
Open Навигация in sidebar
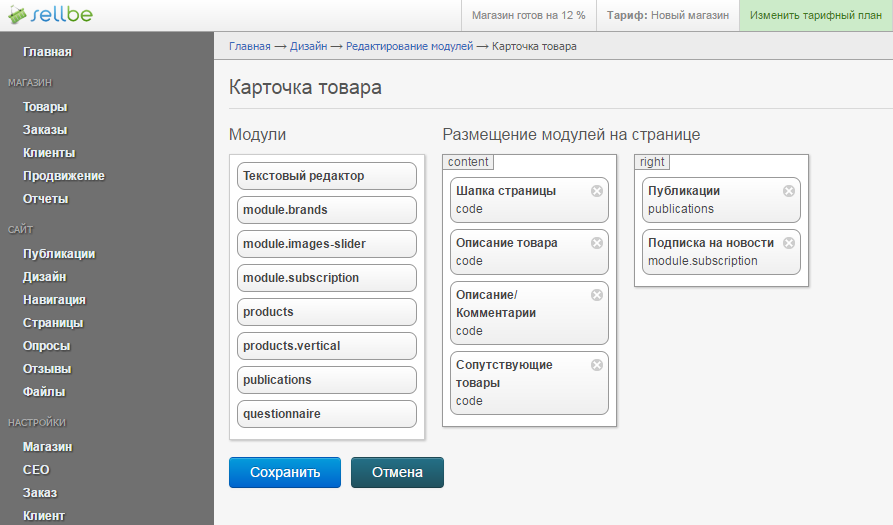[54, 300]
